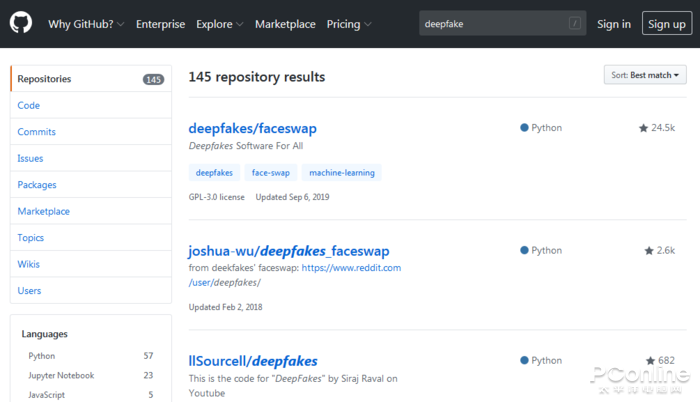Select Issues in the sidebar menu
Screen dimensions: 700x402
(30, 158)
